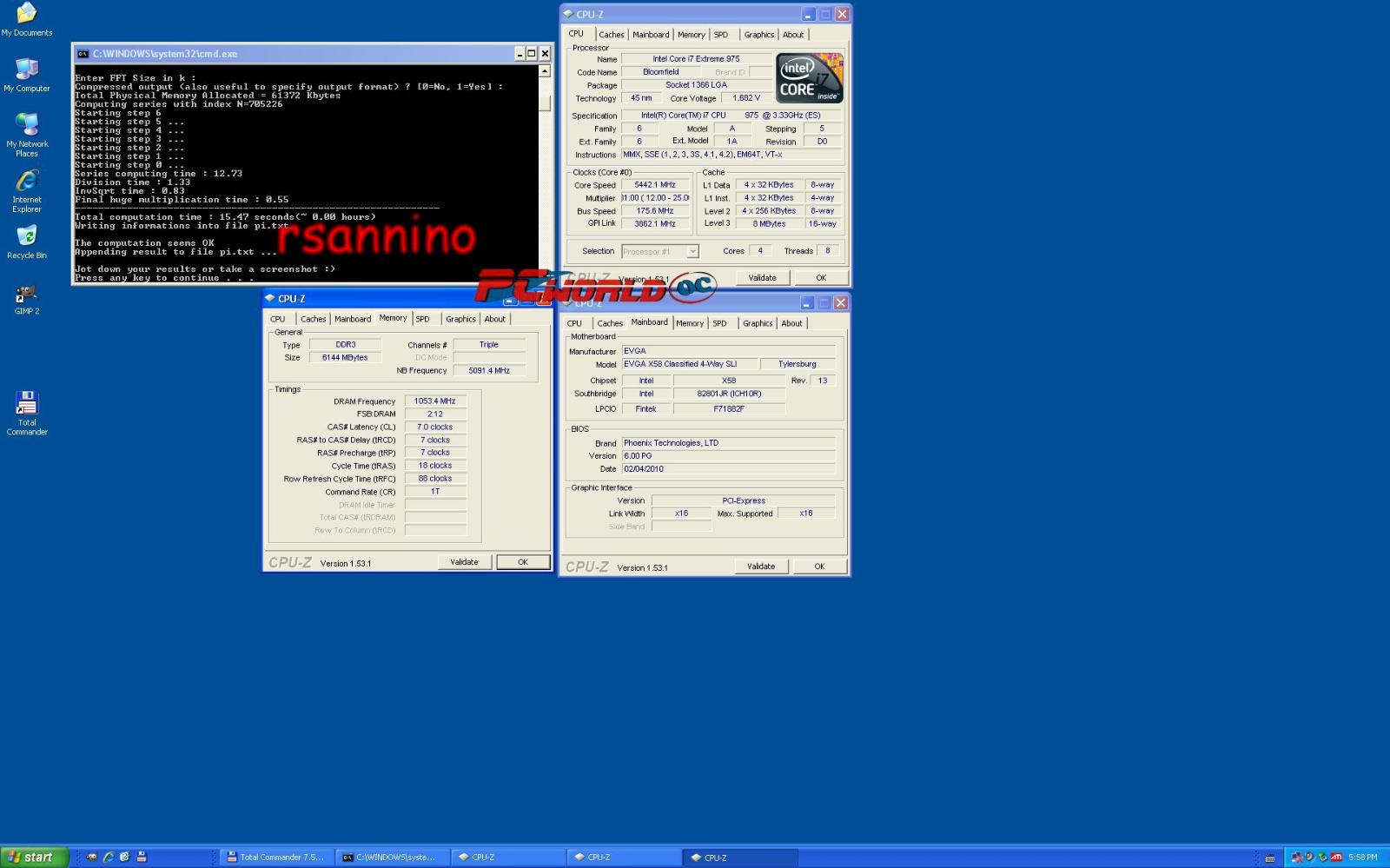
Task: Switch to the cmd.exe taskbar button
Action: pos(393,857)
